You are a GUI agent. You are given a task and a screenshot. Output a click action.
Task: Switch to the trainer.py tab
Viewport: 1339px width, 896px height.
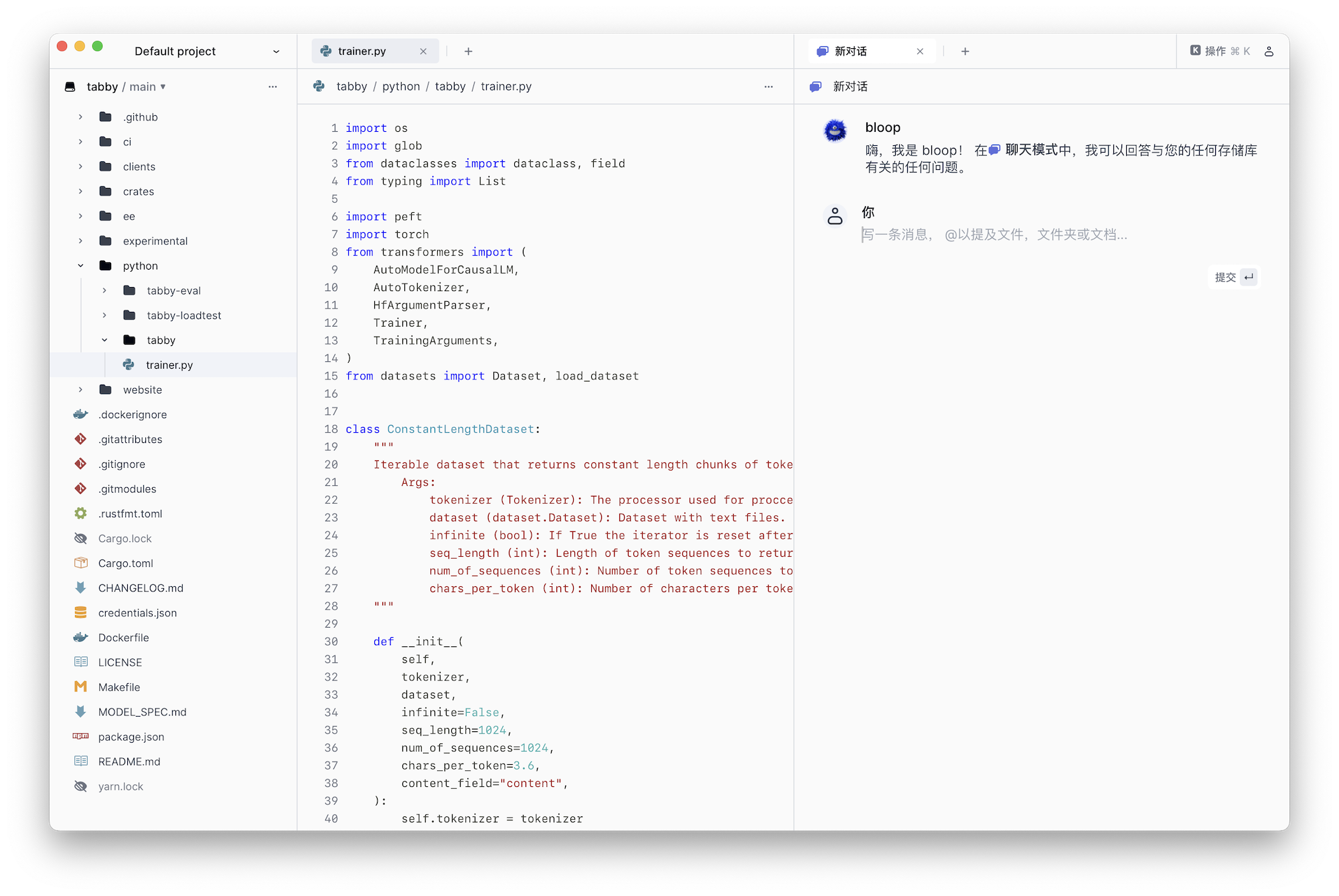pyautogui.click(x=362, y=52)
